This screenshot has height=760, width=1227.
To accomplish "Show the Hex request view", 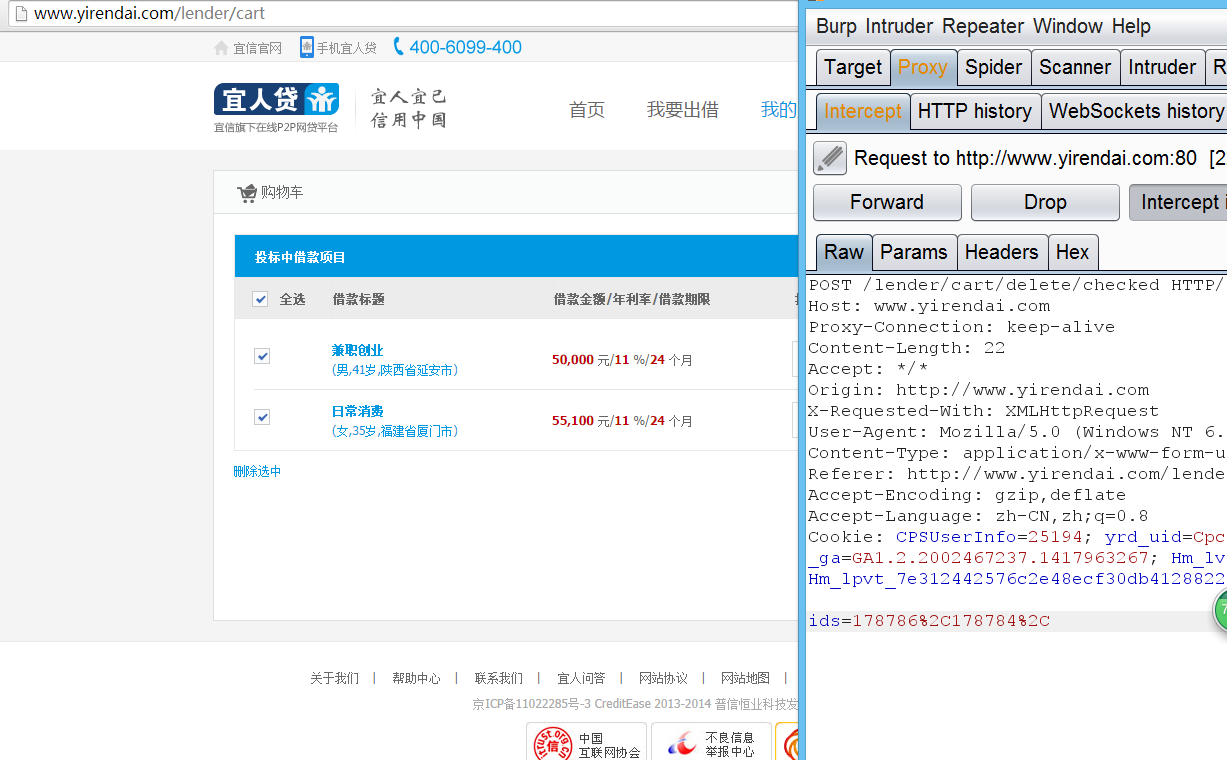I will [1073, 252].
